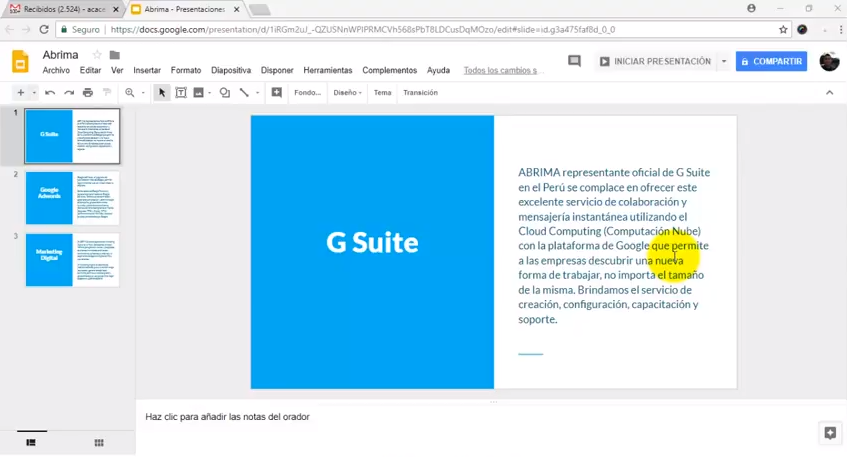The image size is (847, 457).
Task: Collapse the menus with the chevron
Action: coord(830,93)
